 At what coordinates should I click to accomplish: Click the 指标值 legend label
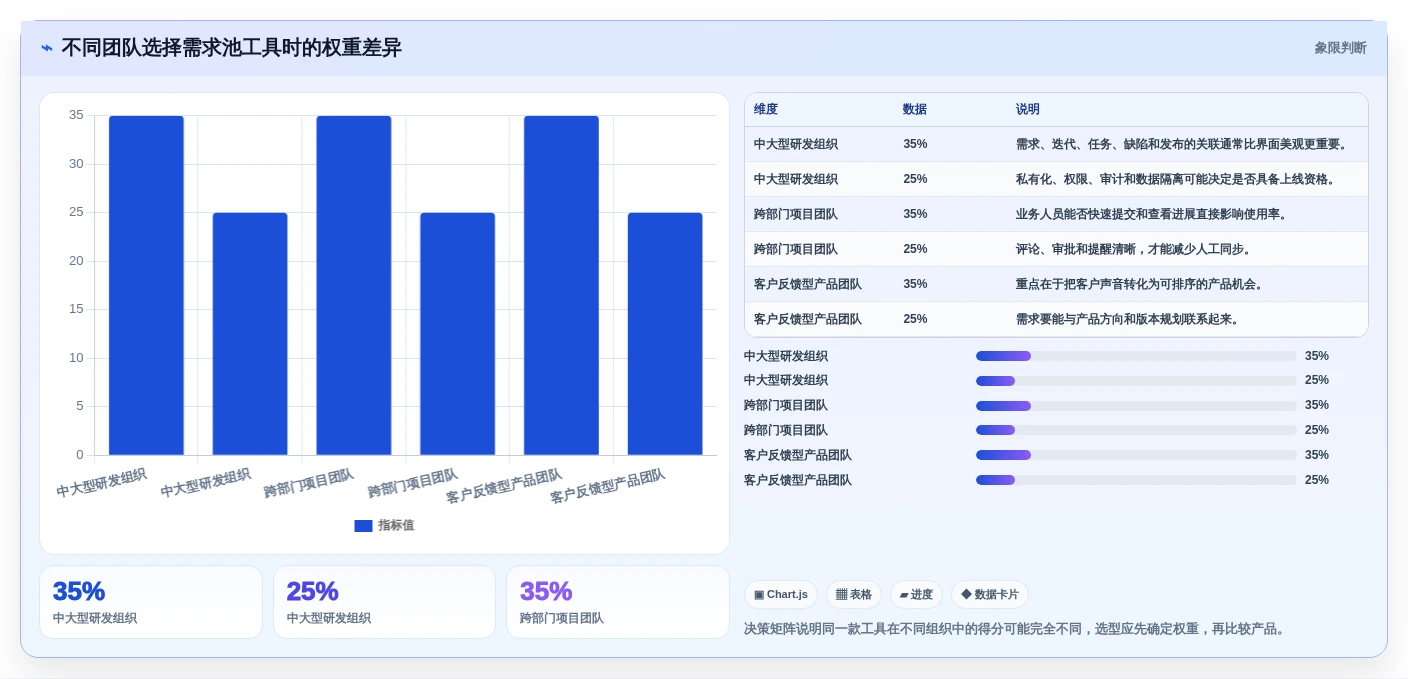396,526
